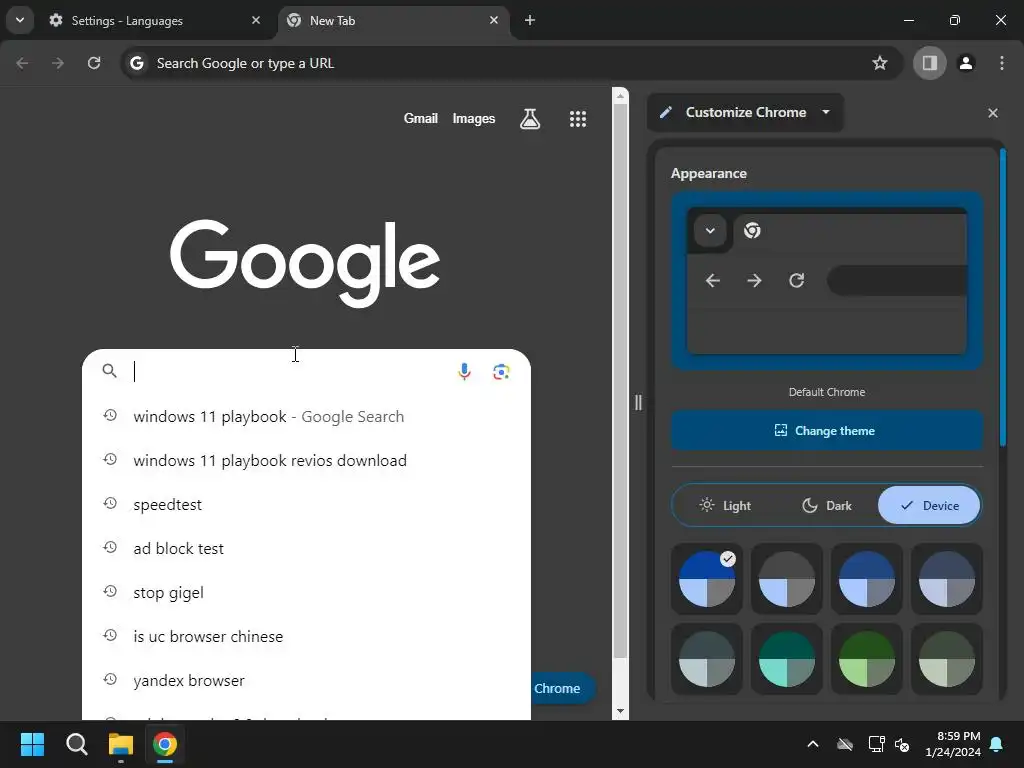Screen dimensions: 1024x768
Task: Open the clock showing 8:59 PM
Action: coord(953,744)
